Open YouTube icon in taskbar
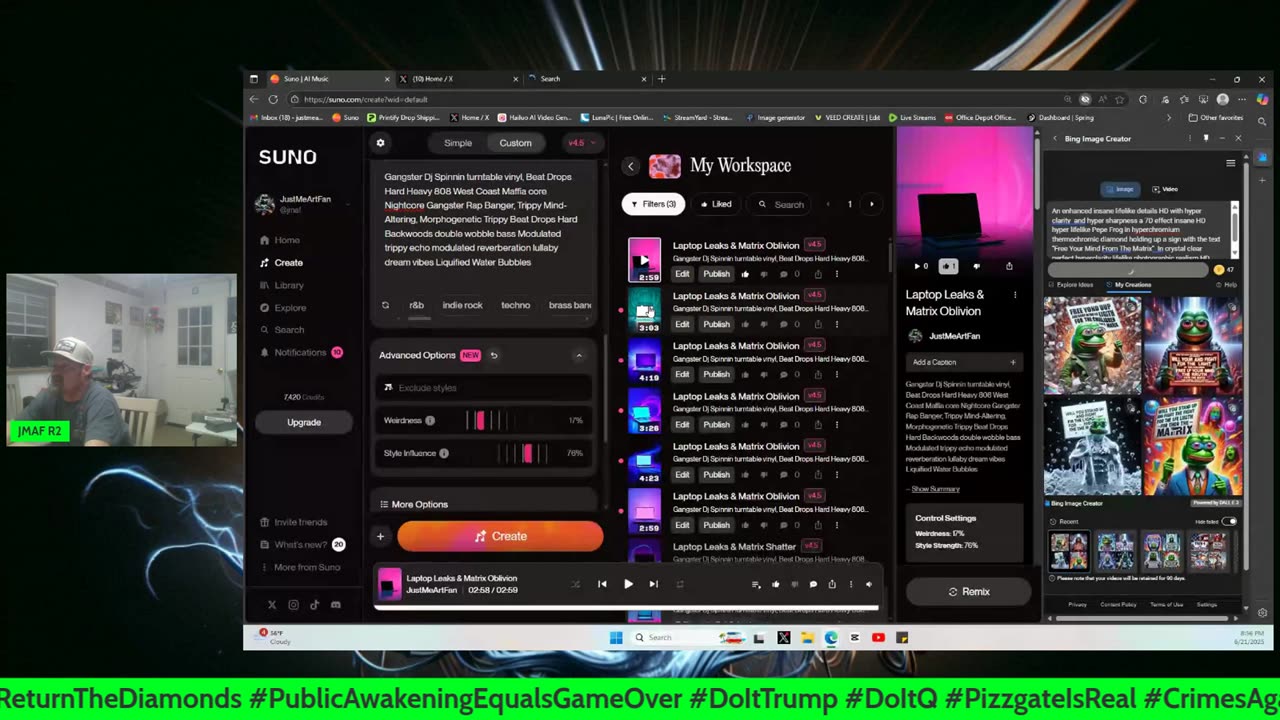The height and width of the screenshot is (720, 1280). pyautogui.click(x=878, y=637)
